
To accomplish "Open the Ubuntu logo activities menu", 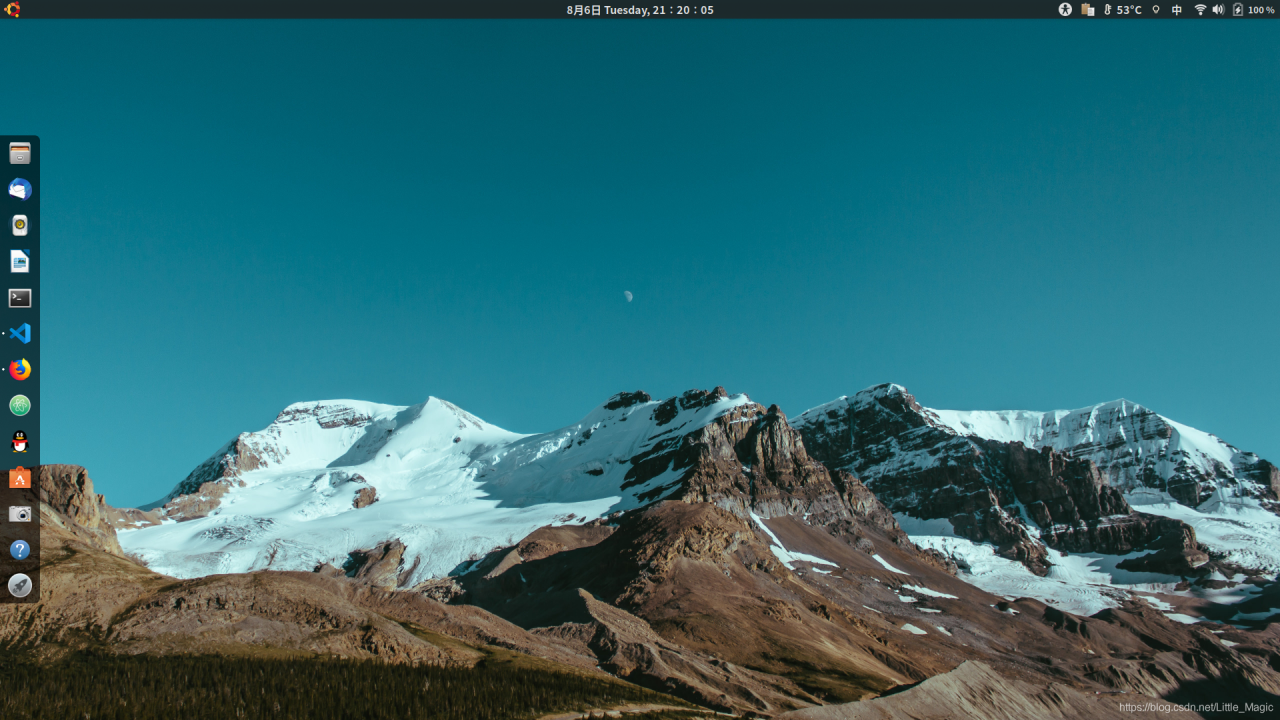I will [x=12, y=9].
